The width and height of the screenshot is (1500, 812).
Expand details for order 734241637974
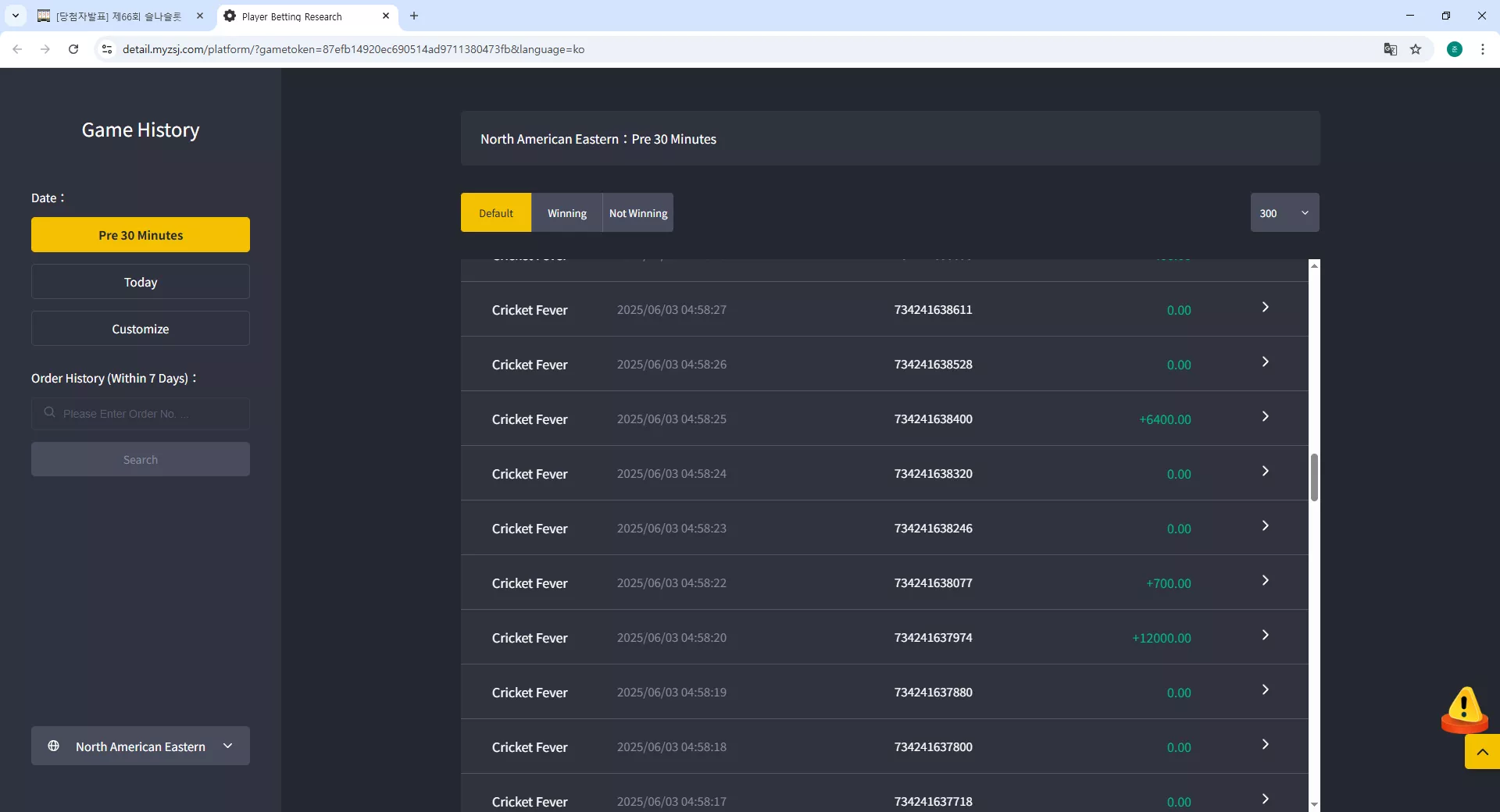click(1265, 636)
